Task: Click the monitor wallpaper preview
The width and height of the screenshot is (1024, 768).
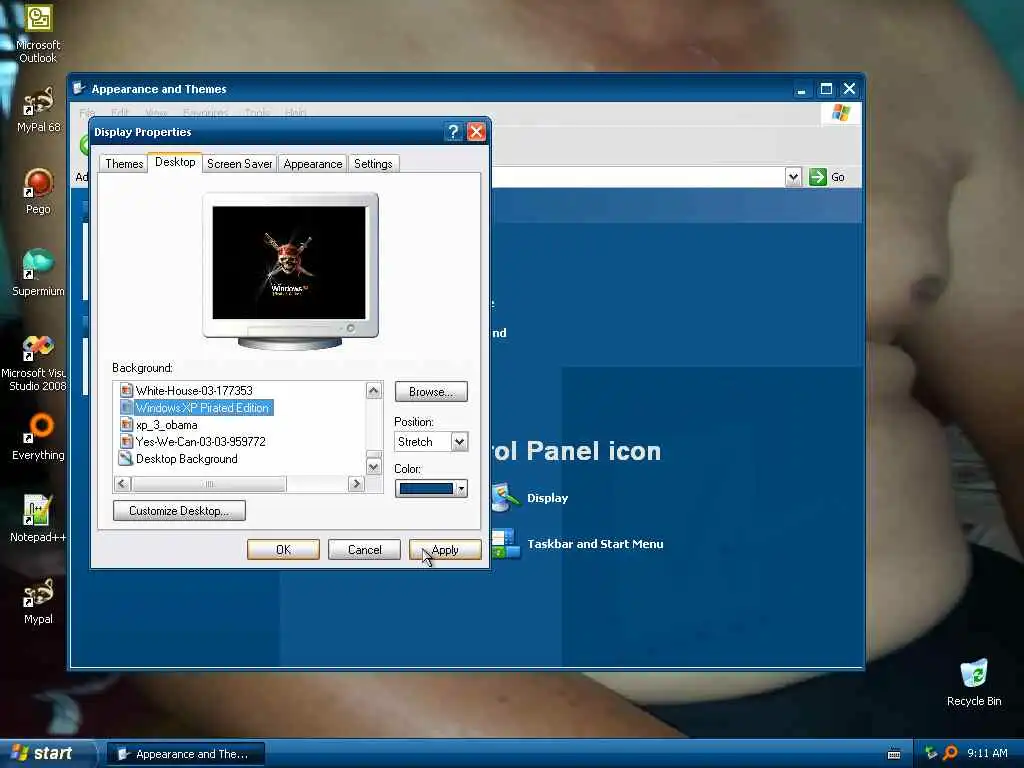Action: [289, 263]
